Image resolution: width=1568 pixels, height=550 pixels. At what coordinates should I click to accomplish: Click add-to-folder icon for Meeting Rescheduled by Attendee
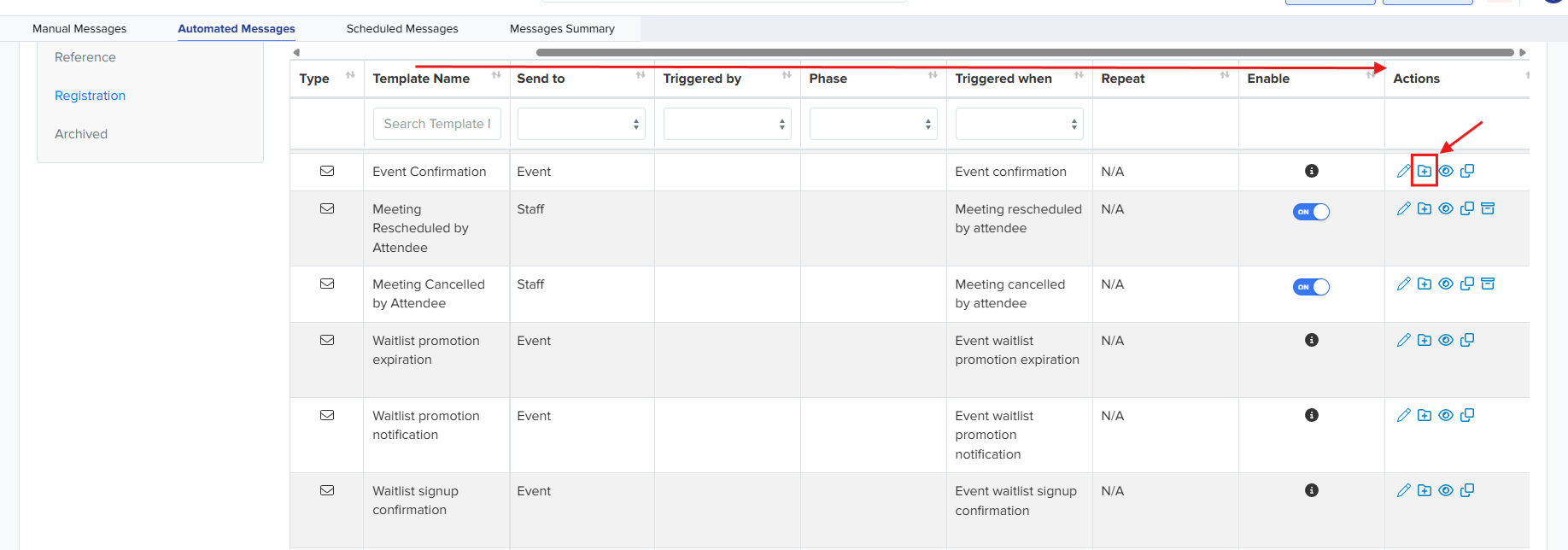click(x=1425, y=208)
